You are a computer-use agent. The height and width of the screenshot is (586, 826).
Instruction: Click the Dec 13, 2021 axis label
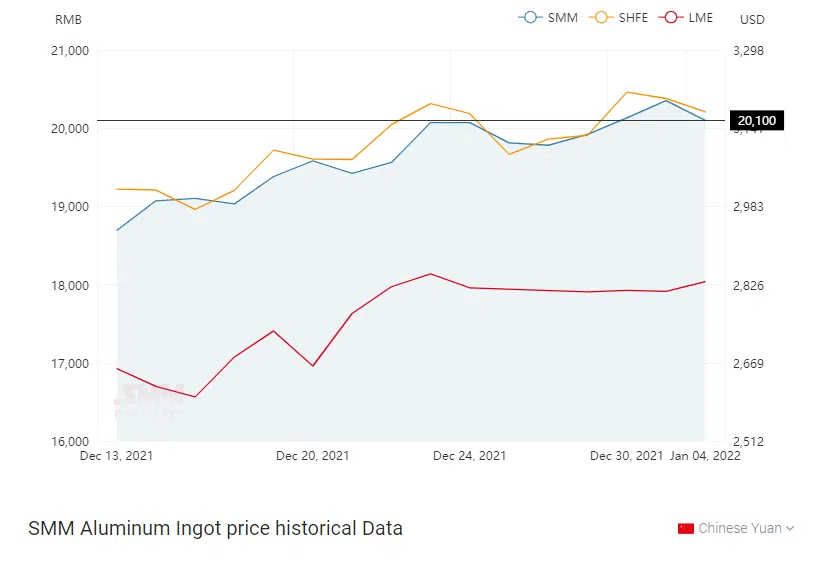pyautogui.click(x=116, y=456)
